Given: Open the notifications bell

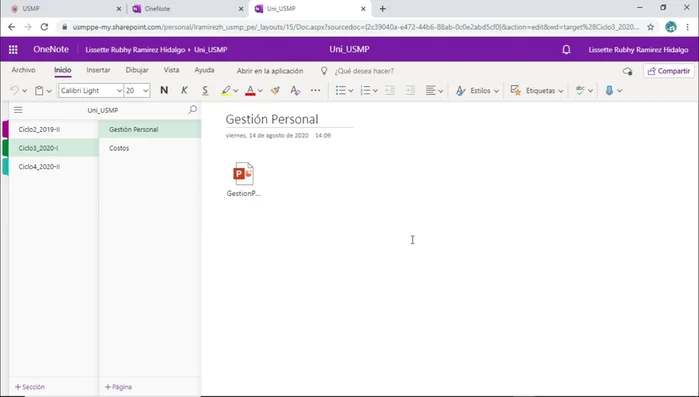Looking at the screenshot, I should 566,49.
